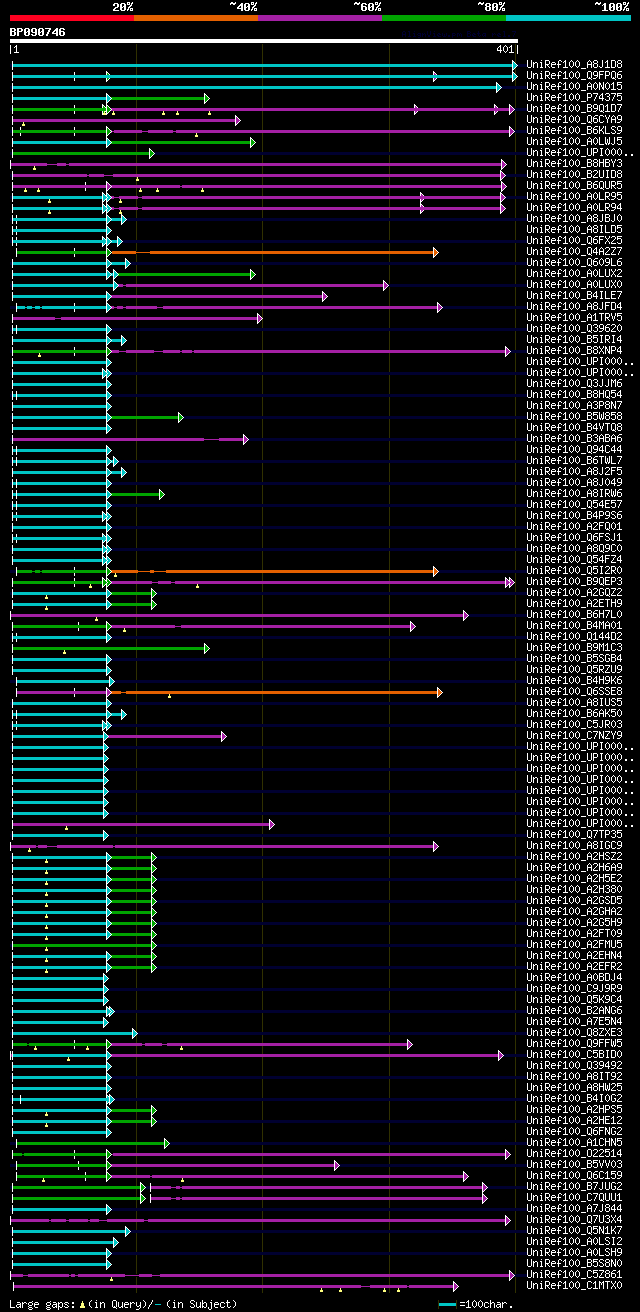Select label UniRef100_Q7U3X4
The width and height of the screenshot is (640, 1312).
574,1219
